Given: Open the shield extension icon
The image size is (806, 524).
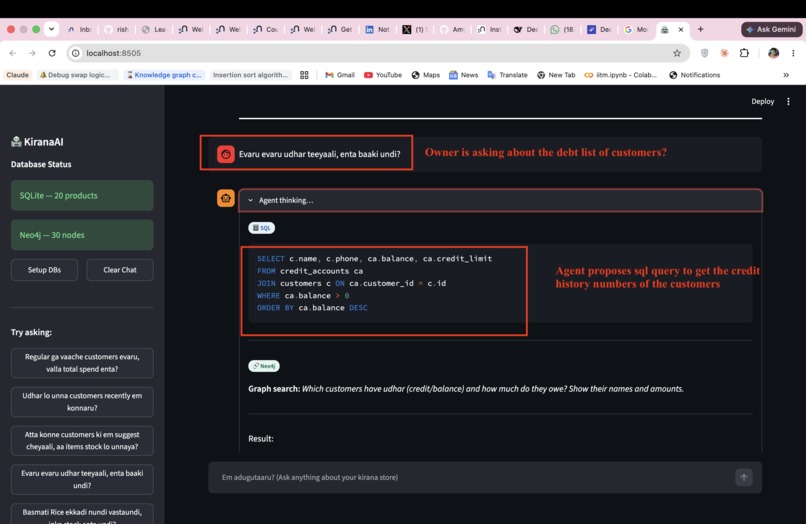Looking at the screenshot, I should [705, 53].
